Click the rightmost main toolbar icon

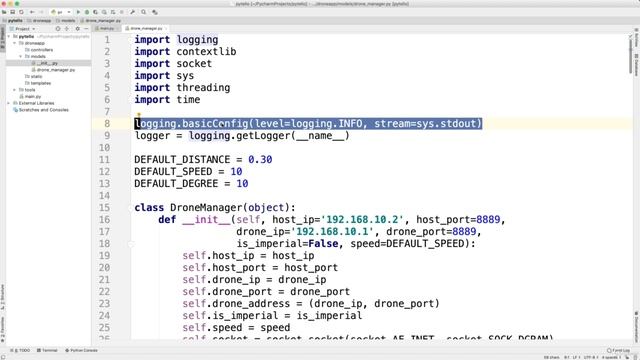click(x=155, y=12)
